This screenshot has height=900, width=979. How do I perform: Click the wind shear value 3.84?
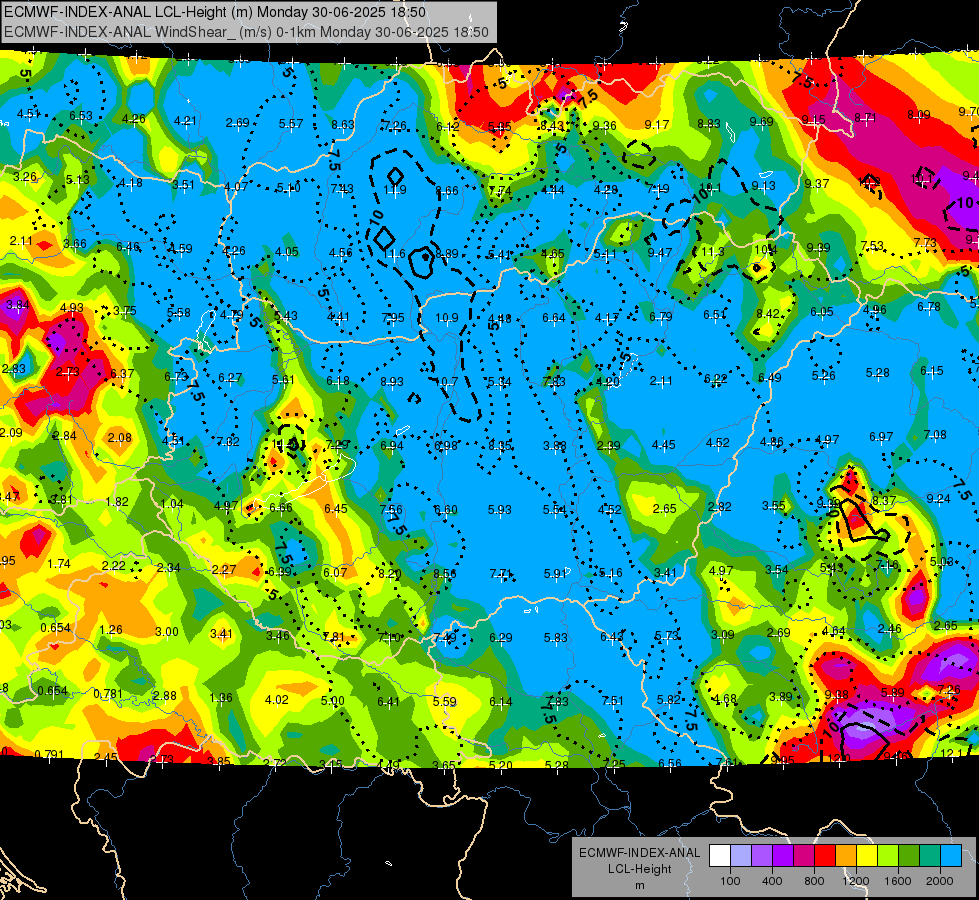17,305
